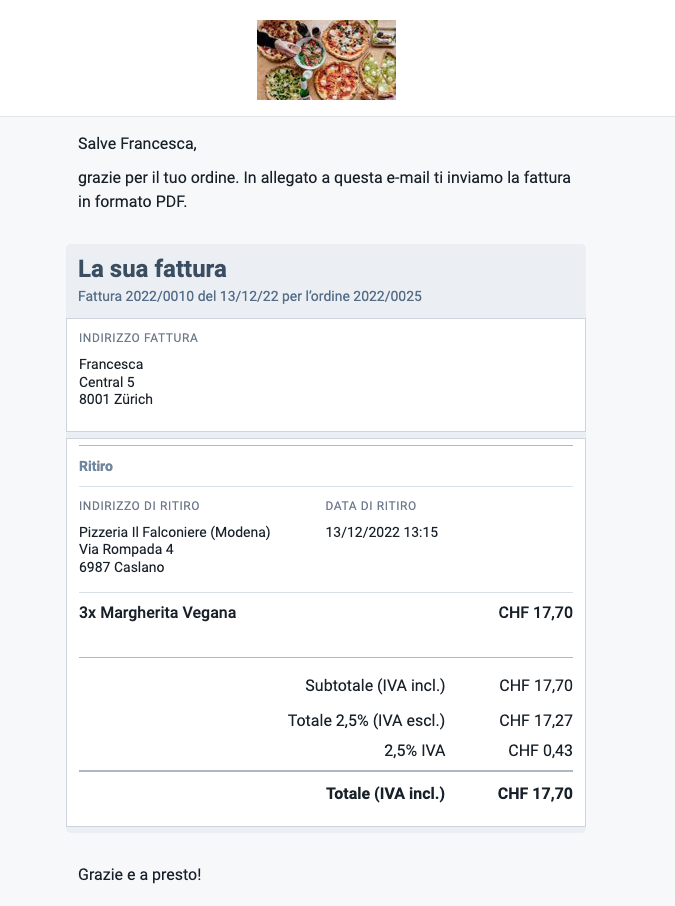
Task: Select the pickup date 13/12/2022 13:15
Action: click(381, 532)
